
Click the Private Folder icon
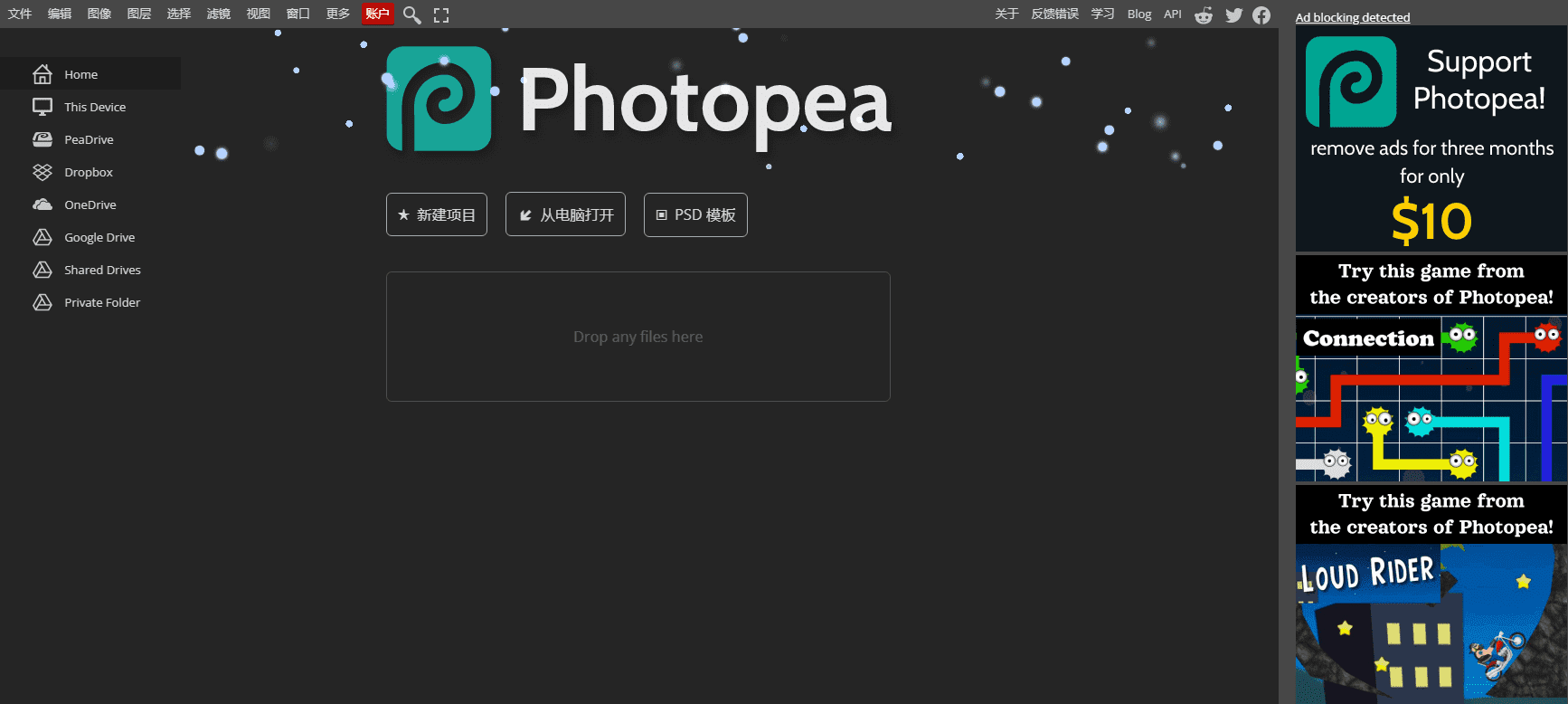tap(43, 302)
